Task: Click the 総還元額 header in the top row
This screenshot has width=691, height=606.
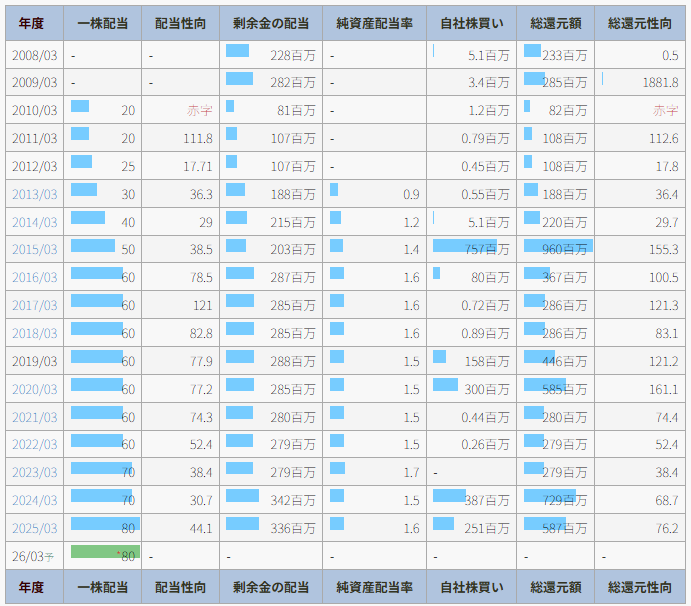Action: pos(555,24)
